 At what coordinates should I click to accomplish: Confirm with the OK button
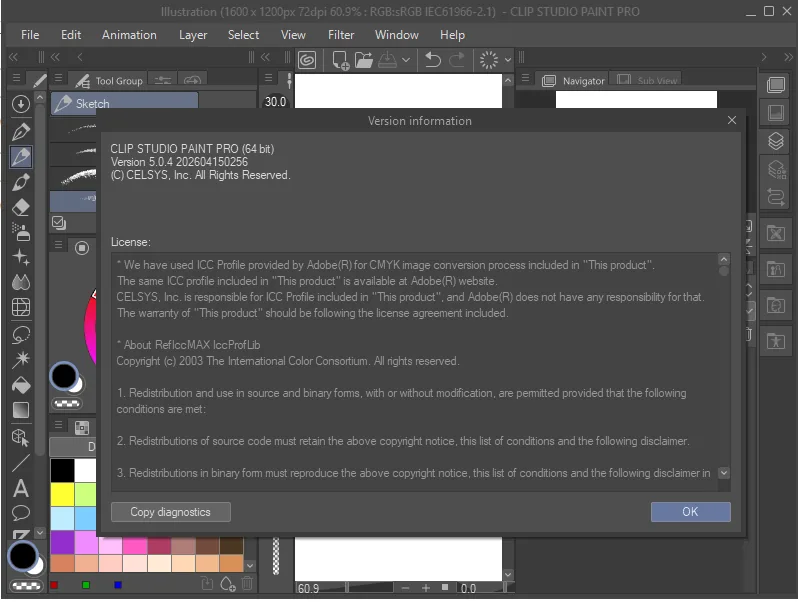click(690, 512)
